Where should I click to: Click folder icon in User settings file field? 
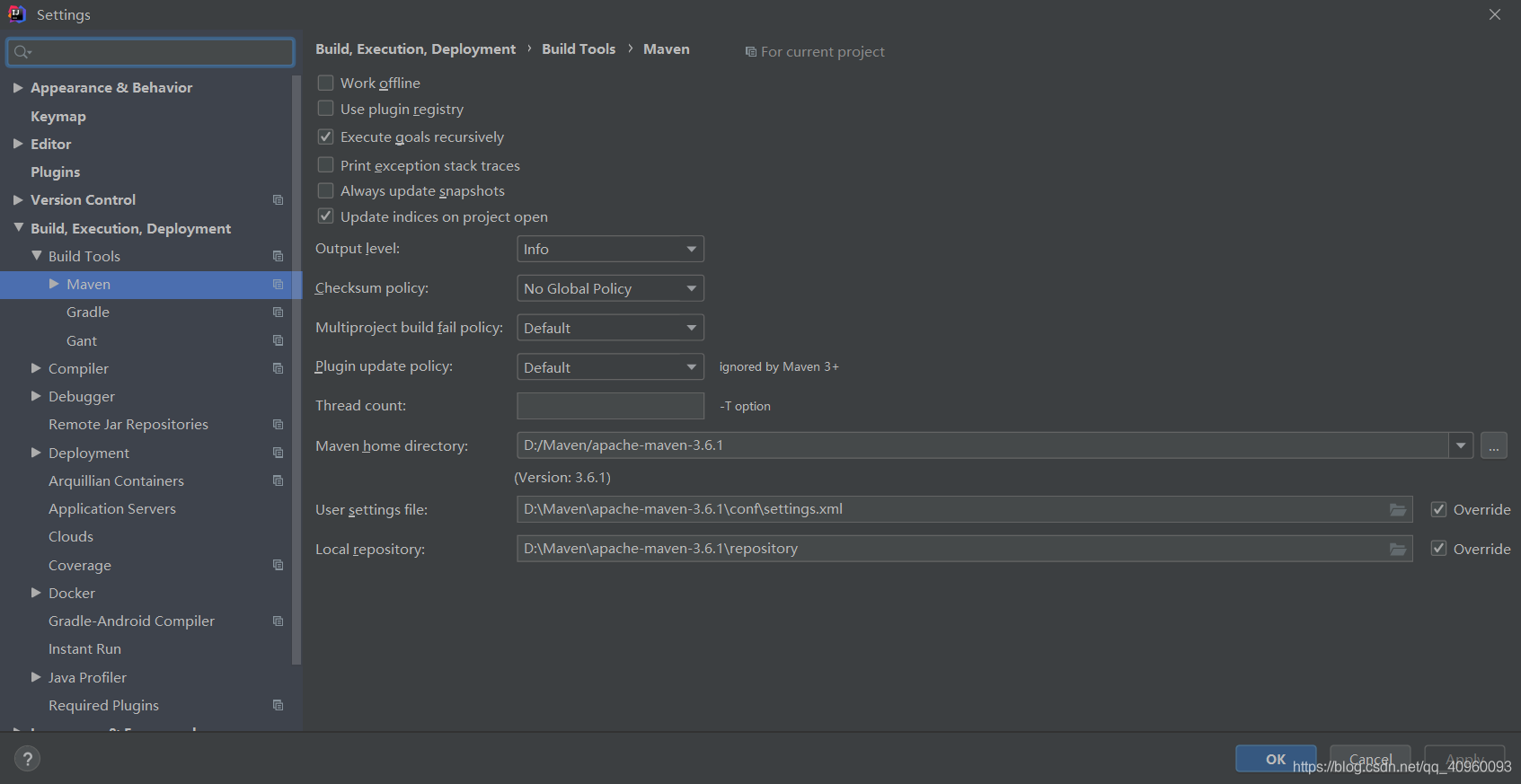coord(1398,510)
